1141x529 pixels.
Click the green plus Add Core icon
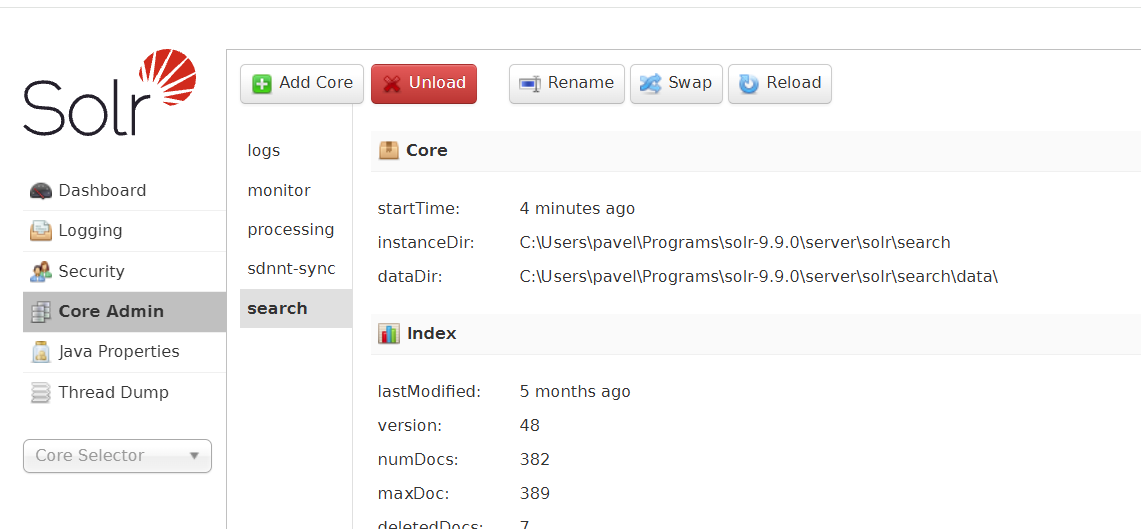click(x=261, y=84)
